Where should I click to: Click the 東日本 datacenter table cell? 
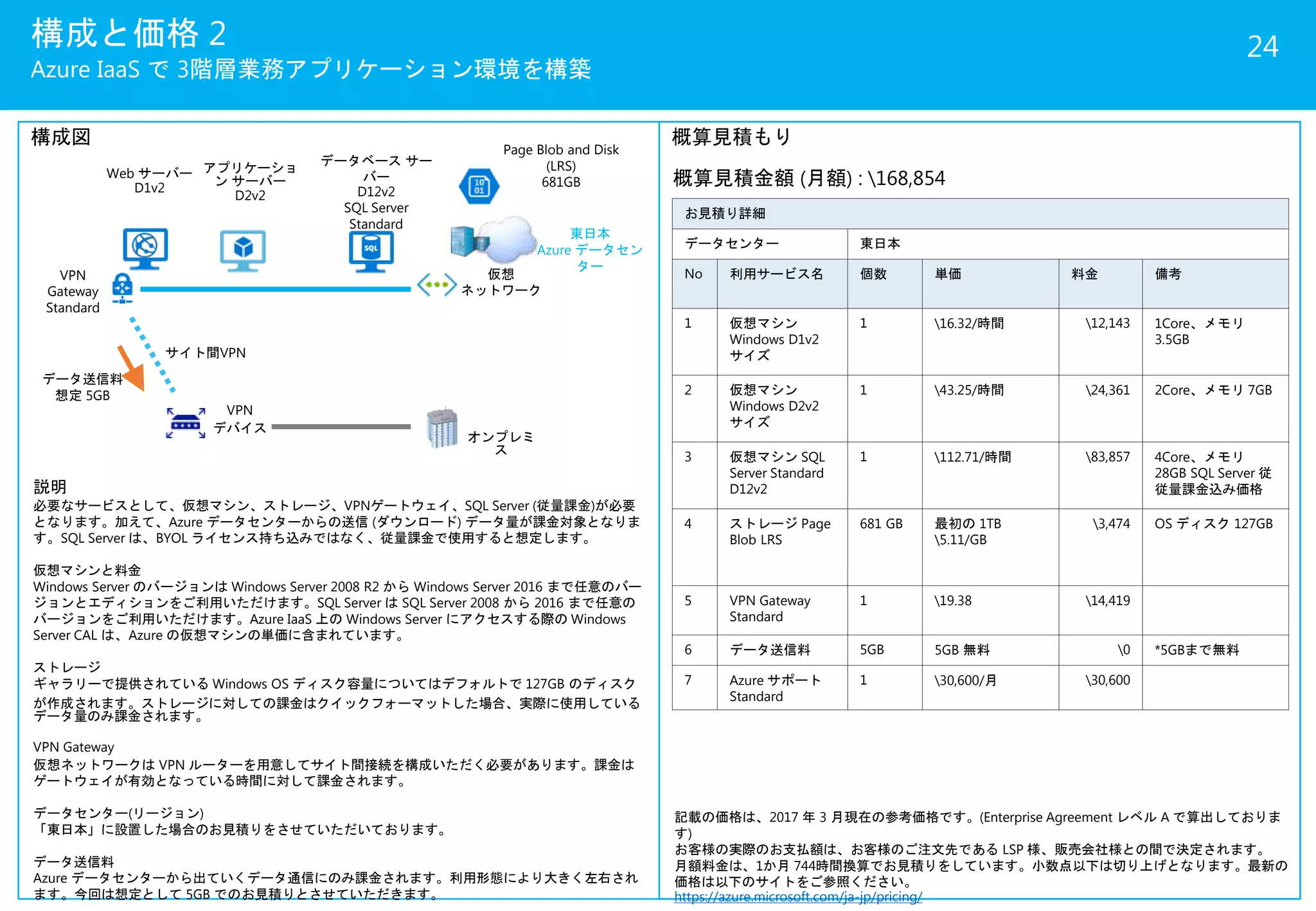coord(1067,243)
